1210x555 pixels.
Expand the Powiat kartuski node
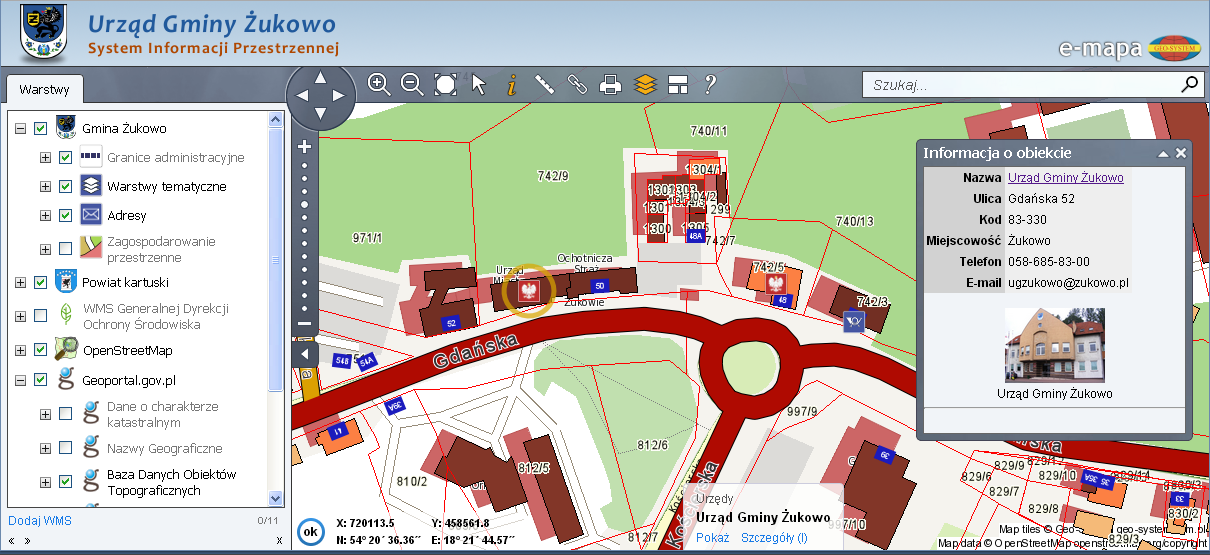pos(20,283)
